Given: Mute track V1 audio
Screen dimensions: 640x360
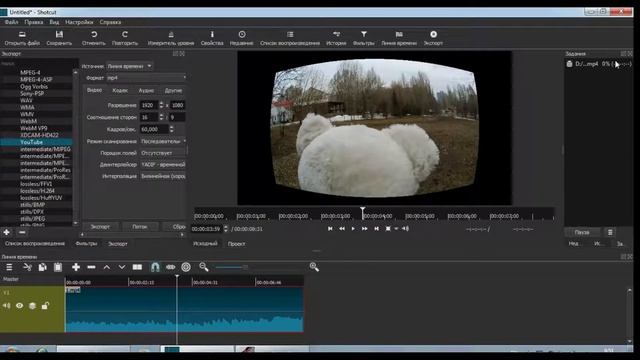Looking at the screenshot, I should 7,306.
